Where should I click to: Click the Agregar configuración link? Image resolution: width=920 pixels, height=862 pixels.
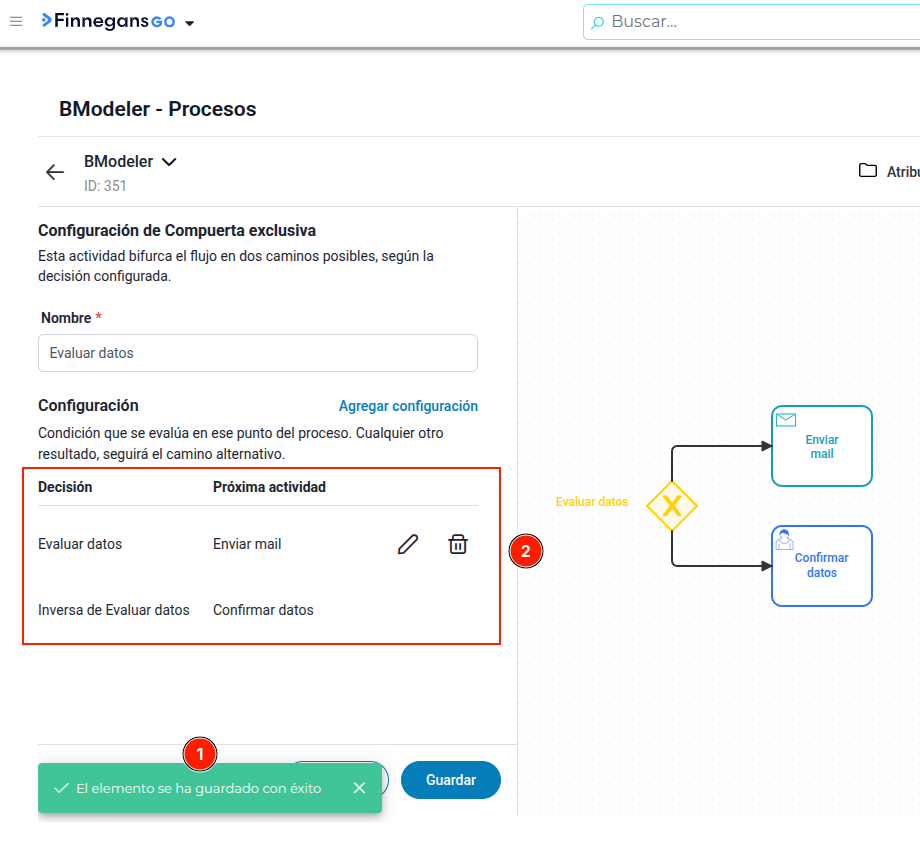coord(408,406)
